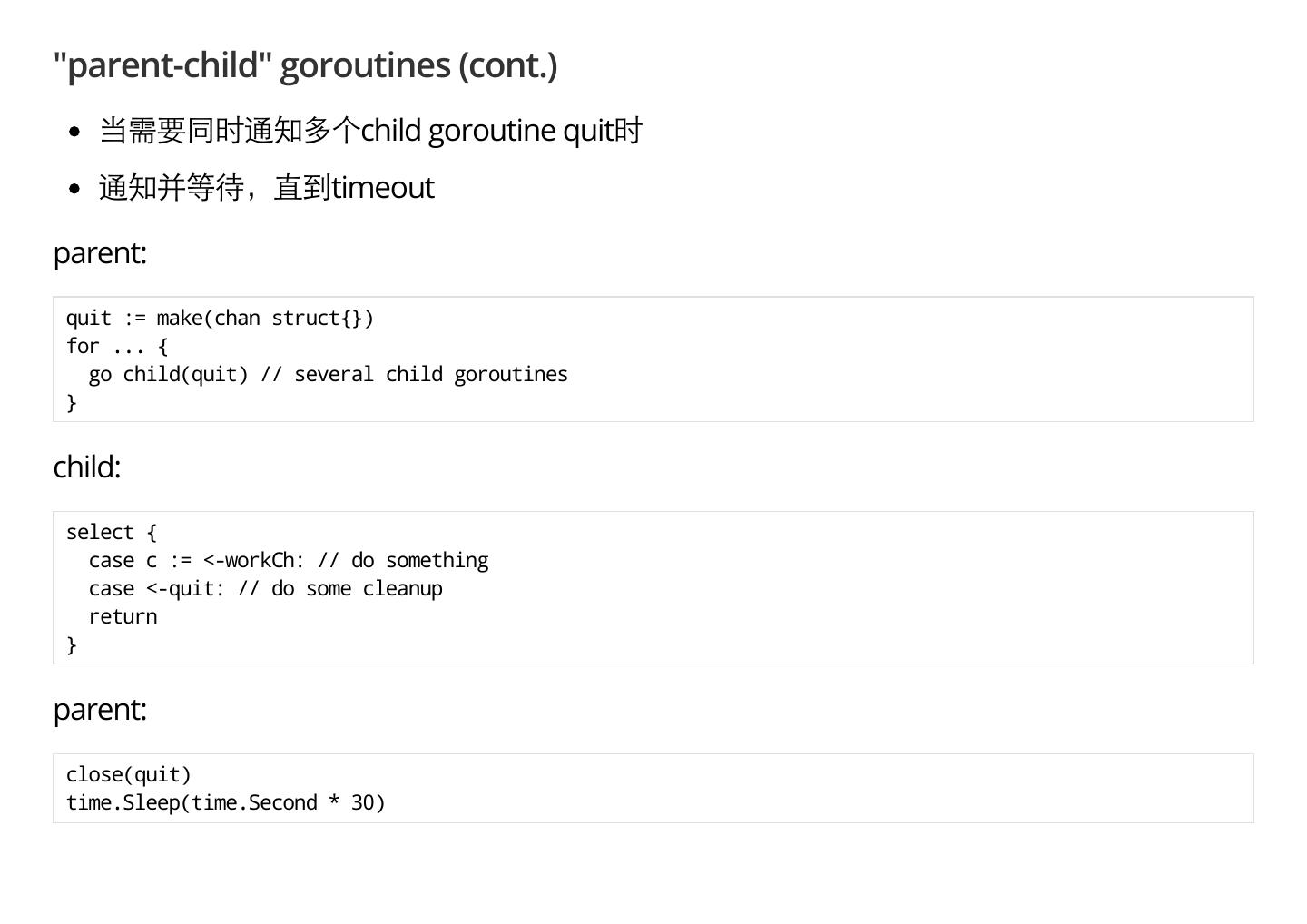Click the "quit := make(chan struct{})" code line
Image resolution: width=1307 pixels, height=924 pixels.
(x=220, y=319)
